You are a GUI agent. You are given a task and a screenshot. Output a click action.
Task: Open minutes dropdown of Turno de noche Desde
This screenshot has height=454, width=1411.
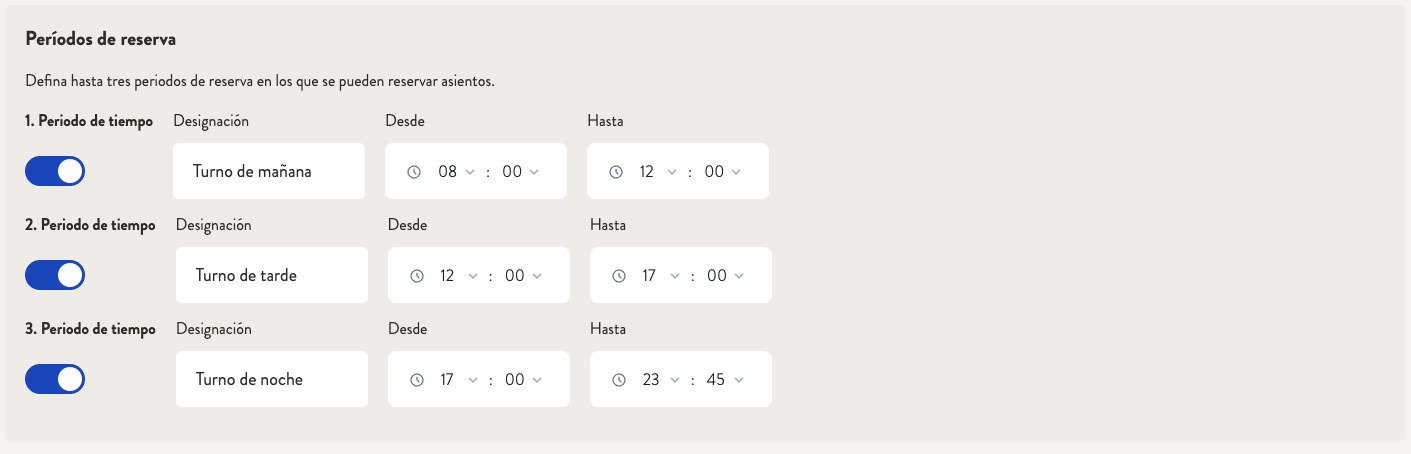tap(523, 380)
